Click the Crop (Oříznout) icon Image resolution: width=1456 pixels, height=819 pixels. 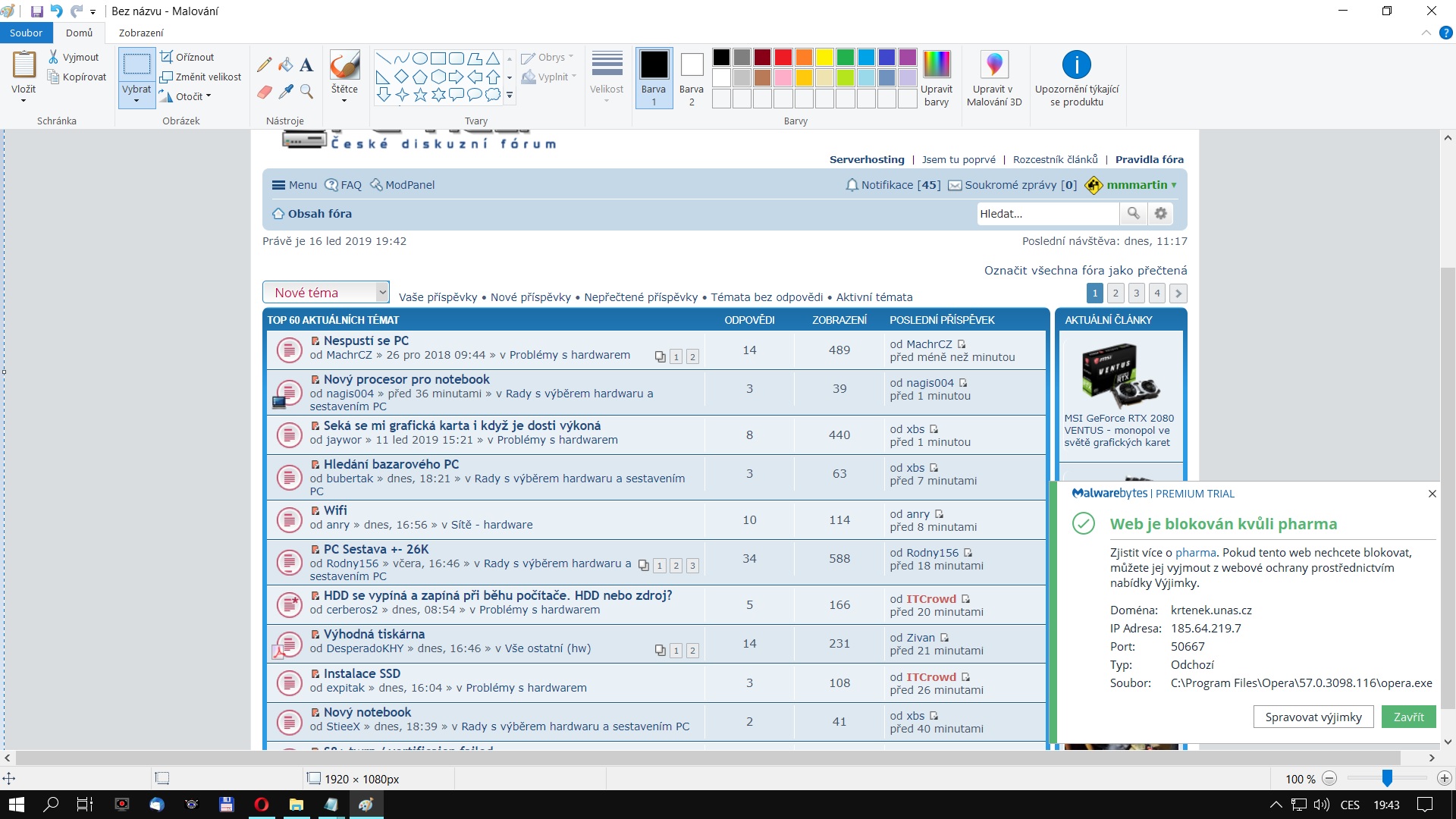coord(167,57)
